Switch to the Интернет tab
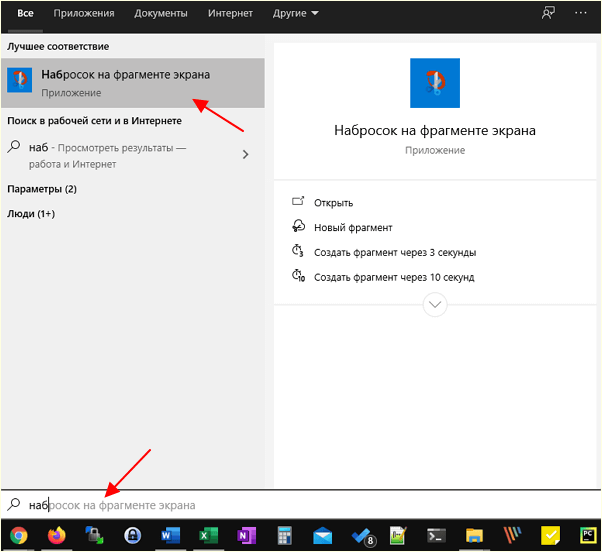 [x=230, y=13]
